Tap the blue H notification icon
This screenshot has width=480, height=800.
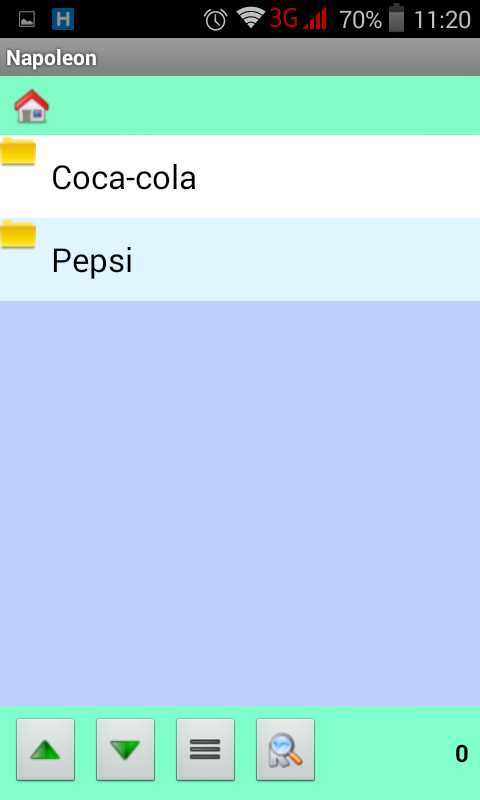pyautogui.click(x=63, y=19)
